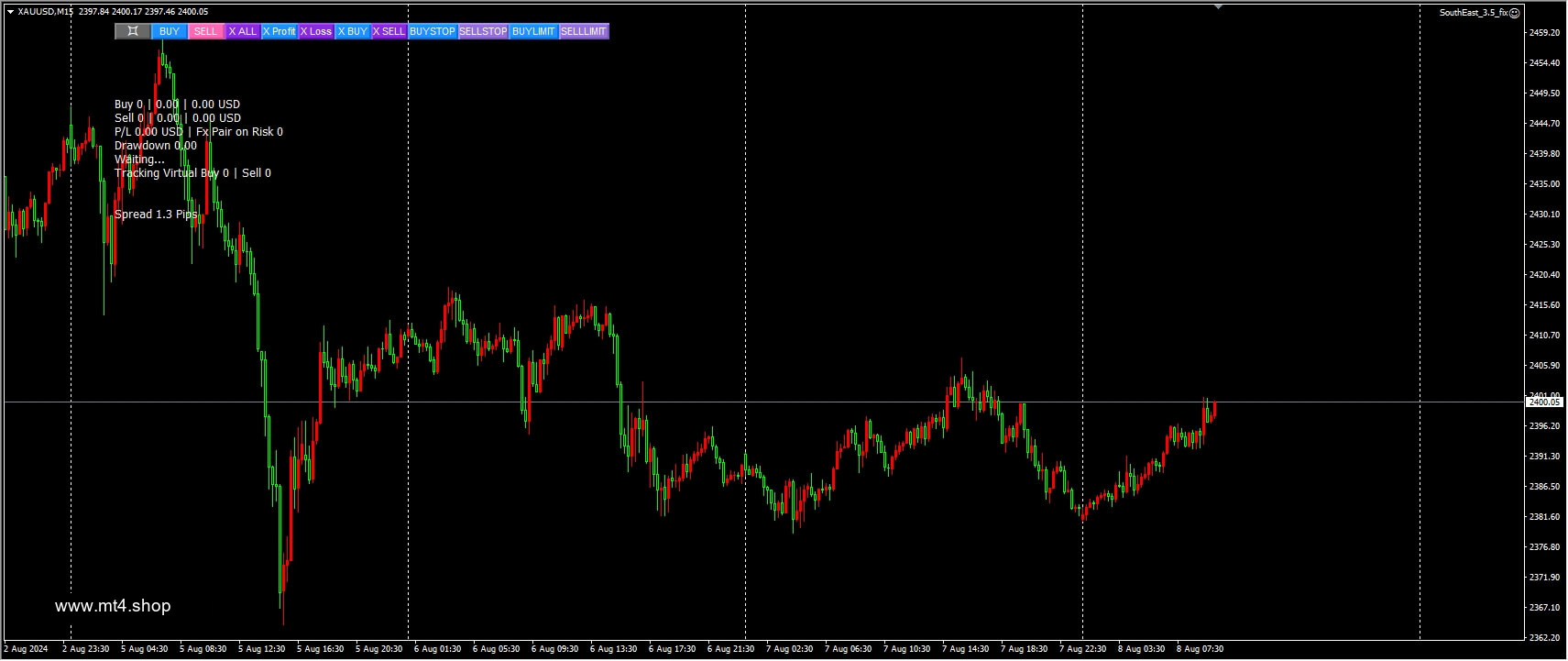Click the 'Buy 0 | 0.00 | 0.00 USD' line
This screenshot has width=1568, height=661.
pos(177,105)
